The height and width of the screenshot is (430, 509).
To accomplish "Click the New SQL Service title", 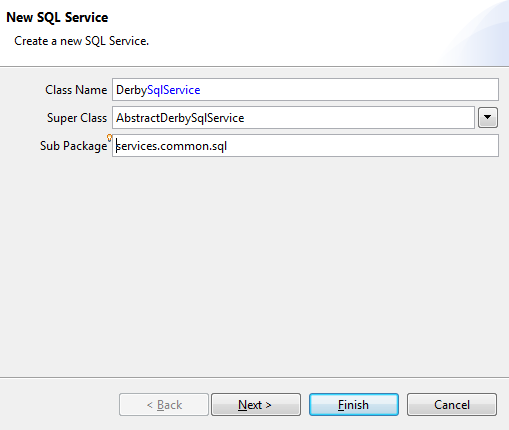I will (x=57, y=17).
